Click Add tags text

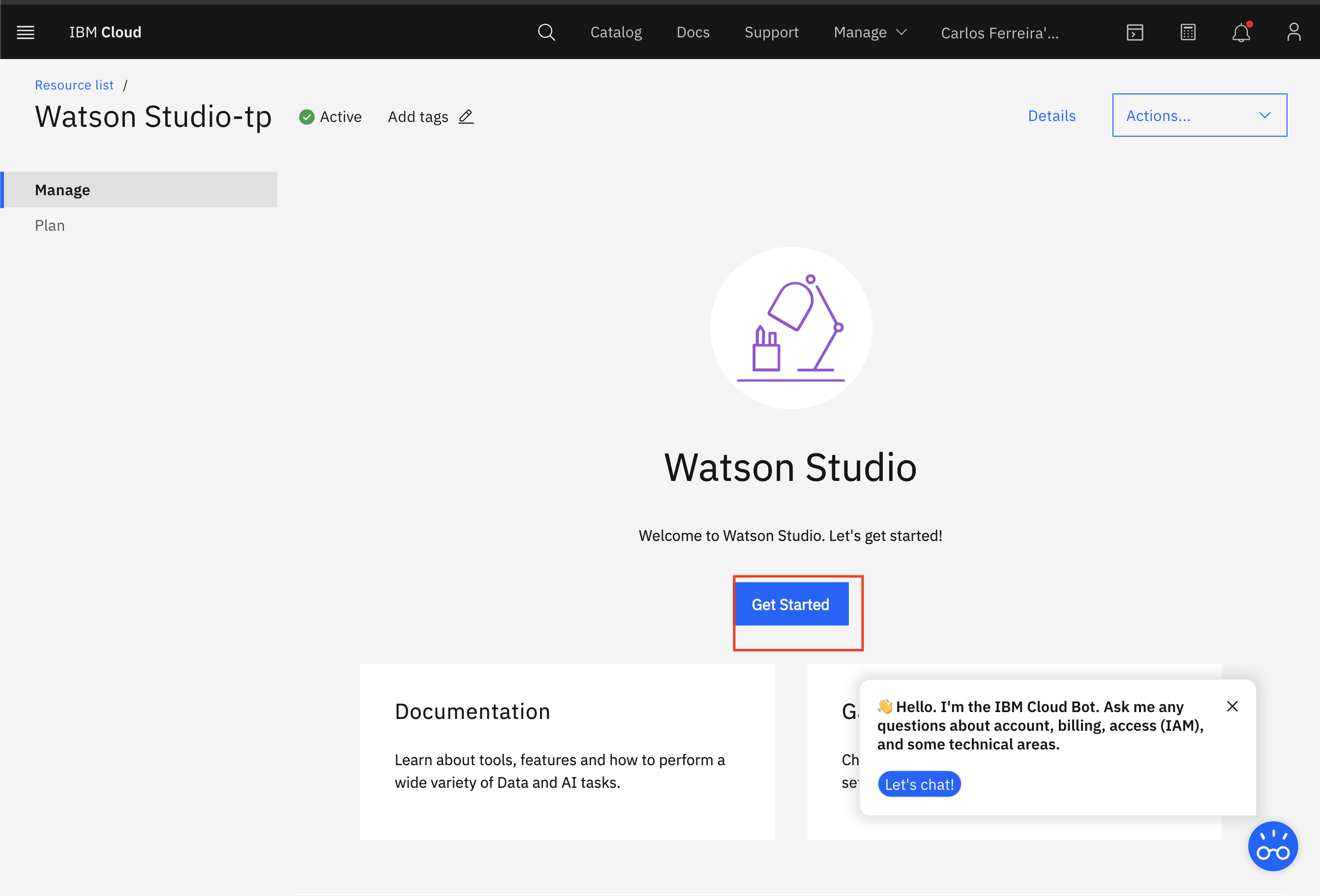(418, 117)
